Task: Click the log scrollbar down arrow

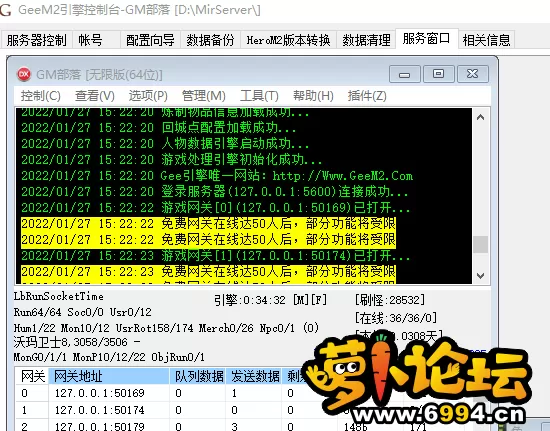Action: click(481, 276)
